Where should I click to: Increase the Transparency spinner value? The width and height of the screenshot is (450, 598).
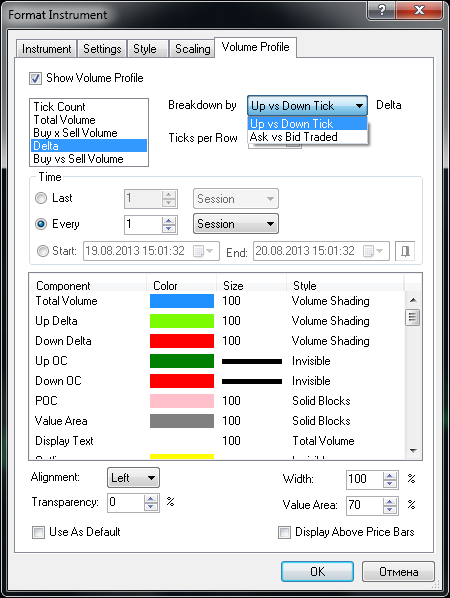151,498
